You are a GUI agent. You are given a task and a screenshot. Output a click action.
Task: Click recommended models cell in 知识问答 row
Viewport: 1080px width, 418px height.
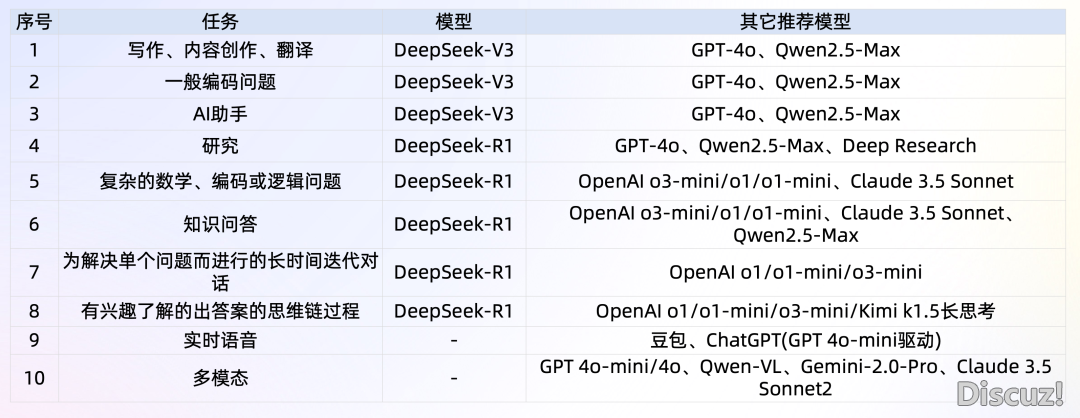tap(796, 224)
